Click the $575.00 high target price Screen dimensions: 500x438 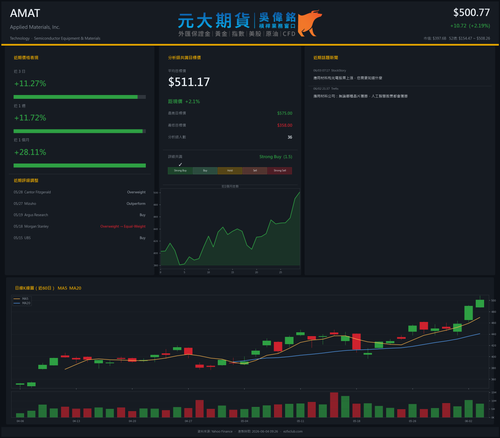[x=285, y=113]
